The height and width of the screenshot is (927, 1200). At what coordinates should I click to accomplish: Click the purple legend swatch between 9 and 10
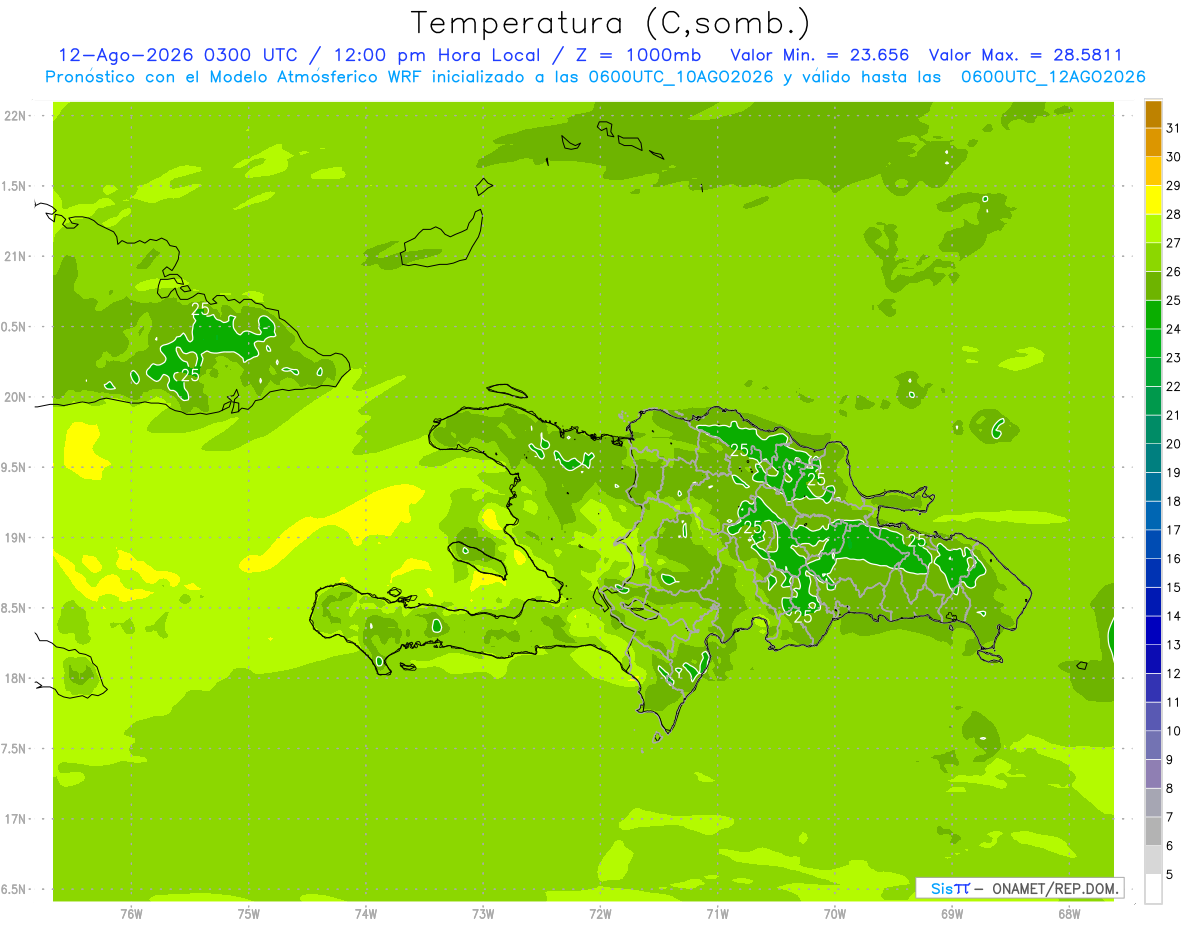1153,745
